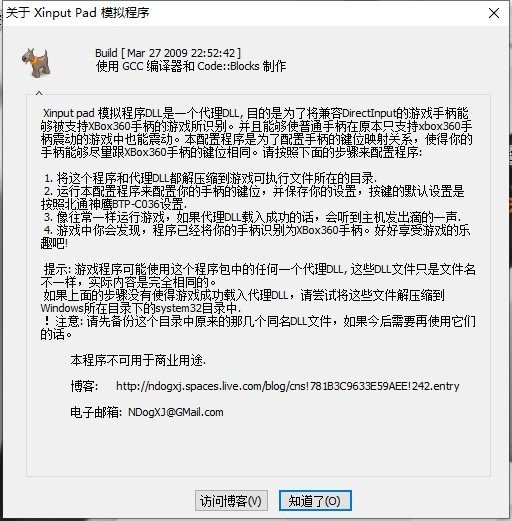Click the GCC 编译器和 Code::Blocks credit line
The image size is (512, 521).
coord(191,66)
